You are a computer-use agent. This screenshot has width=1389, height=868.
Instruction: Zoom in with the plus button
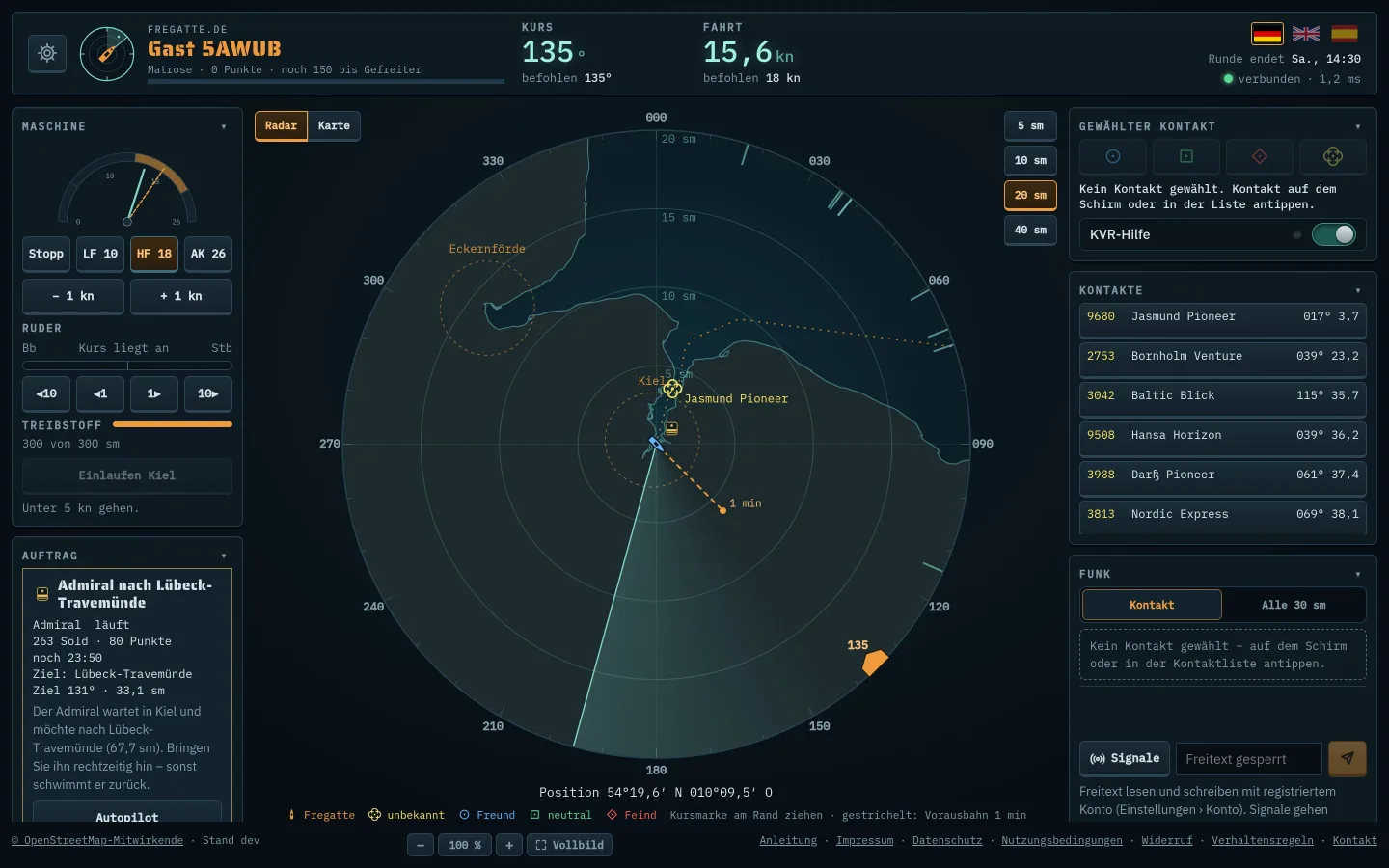click(x=509, y=845)
